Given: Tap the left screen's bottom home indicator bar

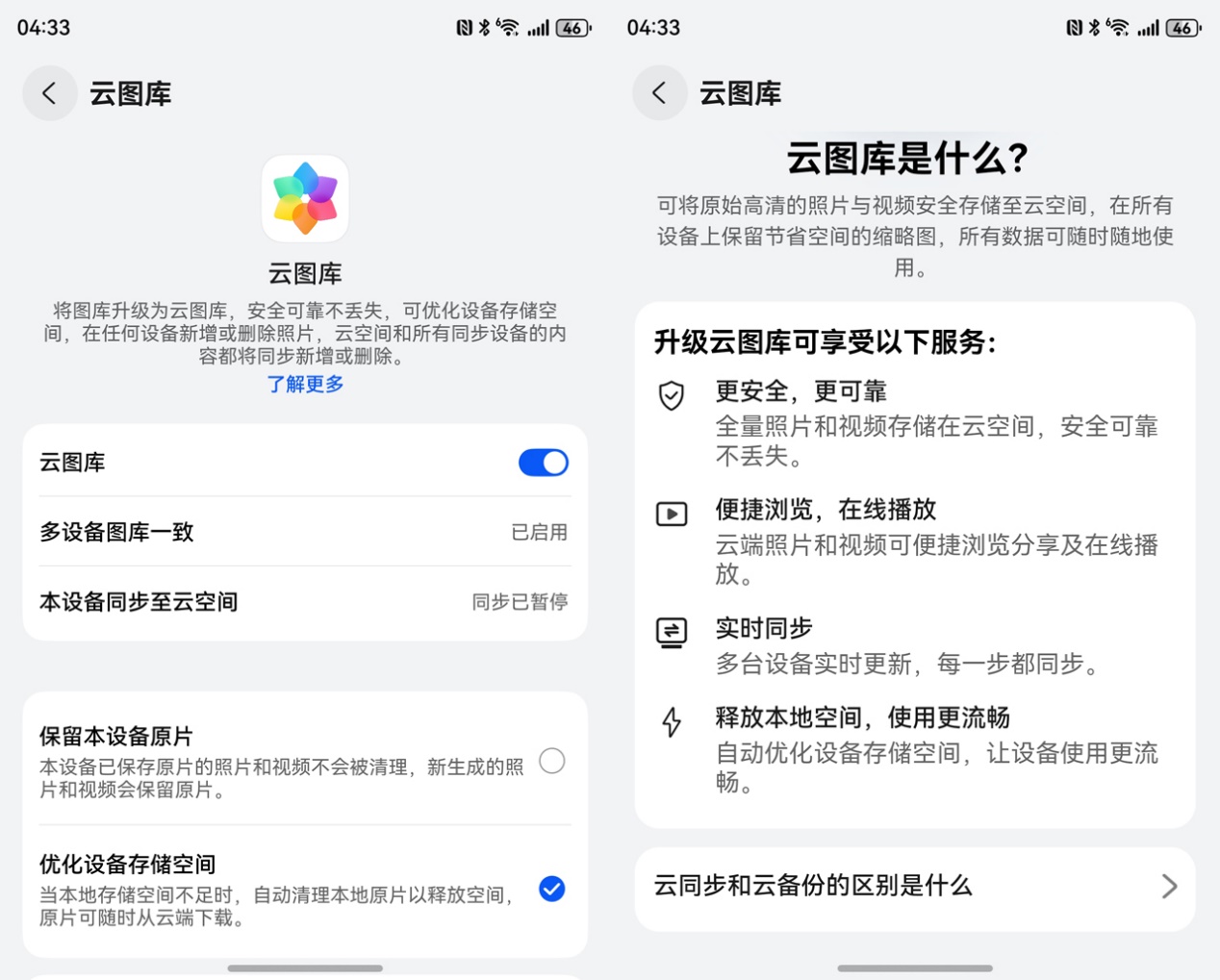Looking at the screenshot, I should 305,968.
